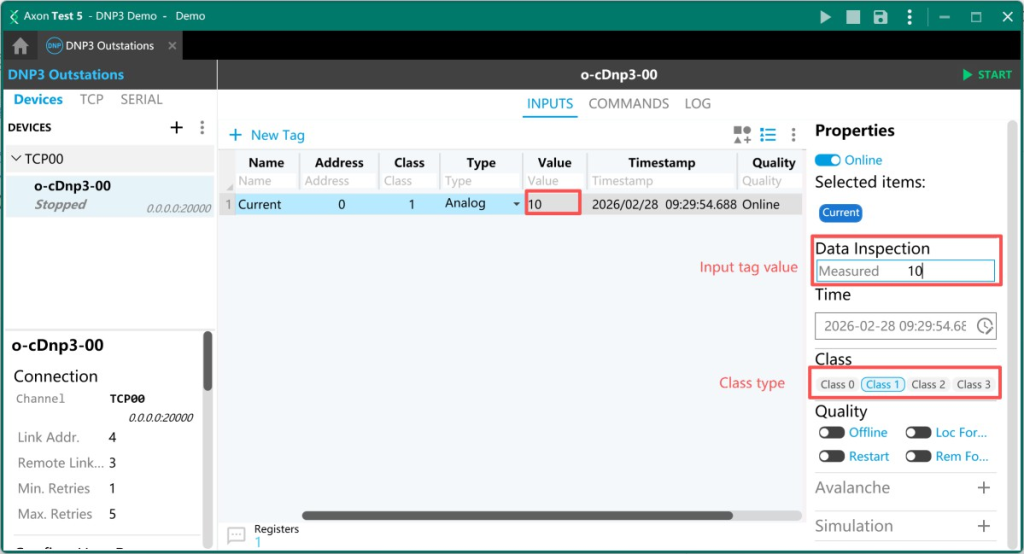
Task: Expand the Avalanche section
Action: [984, 488]
